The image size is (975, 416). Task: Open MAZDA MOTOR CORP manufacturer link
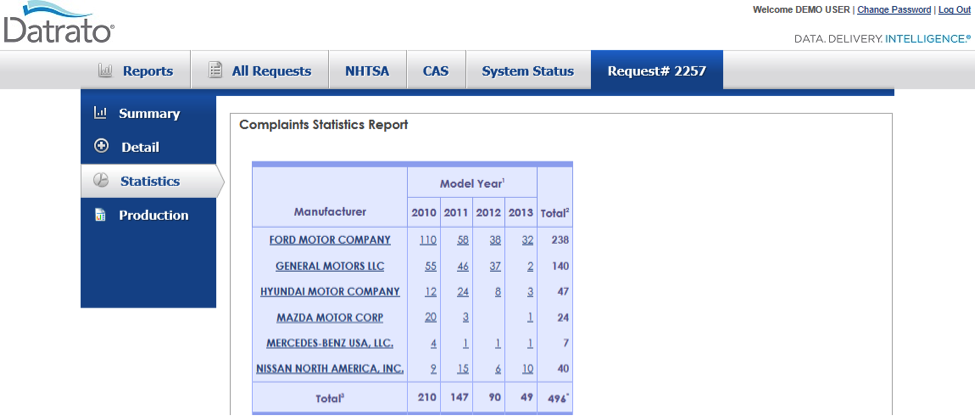tap(330, 318)
